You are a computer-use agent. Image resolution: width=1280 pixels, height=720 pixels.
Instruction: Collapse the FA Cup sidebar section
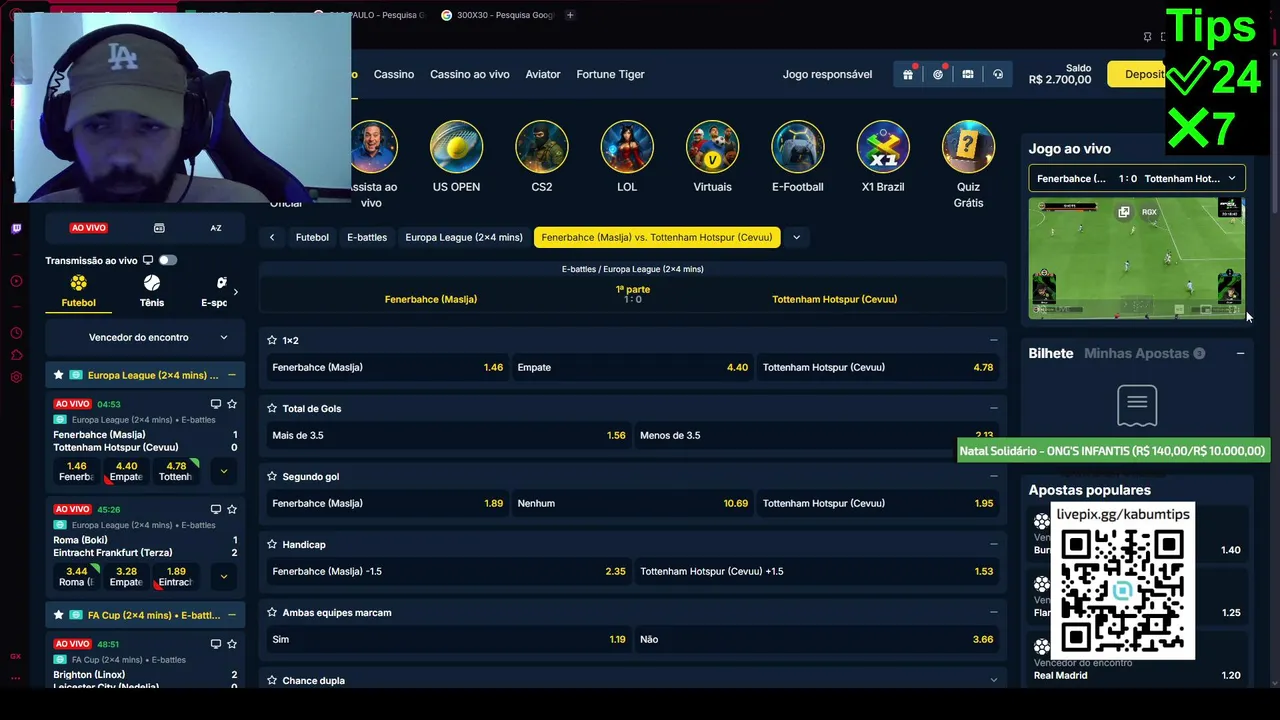[232, 615]
